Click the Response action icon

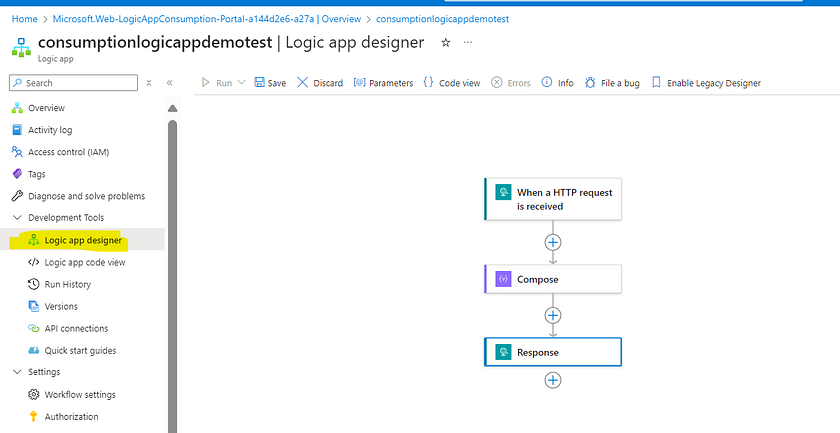(x=503, y=352)
